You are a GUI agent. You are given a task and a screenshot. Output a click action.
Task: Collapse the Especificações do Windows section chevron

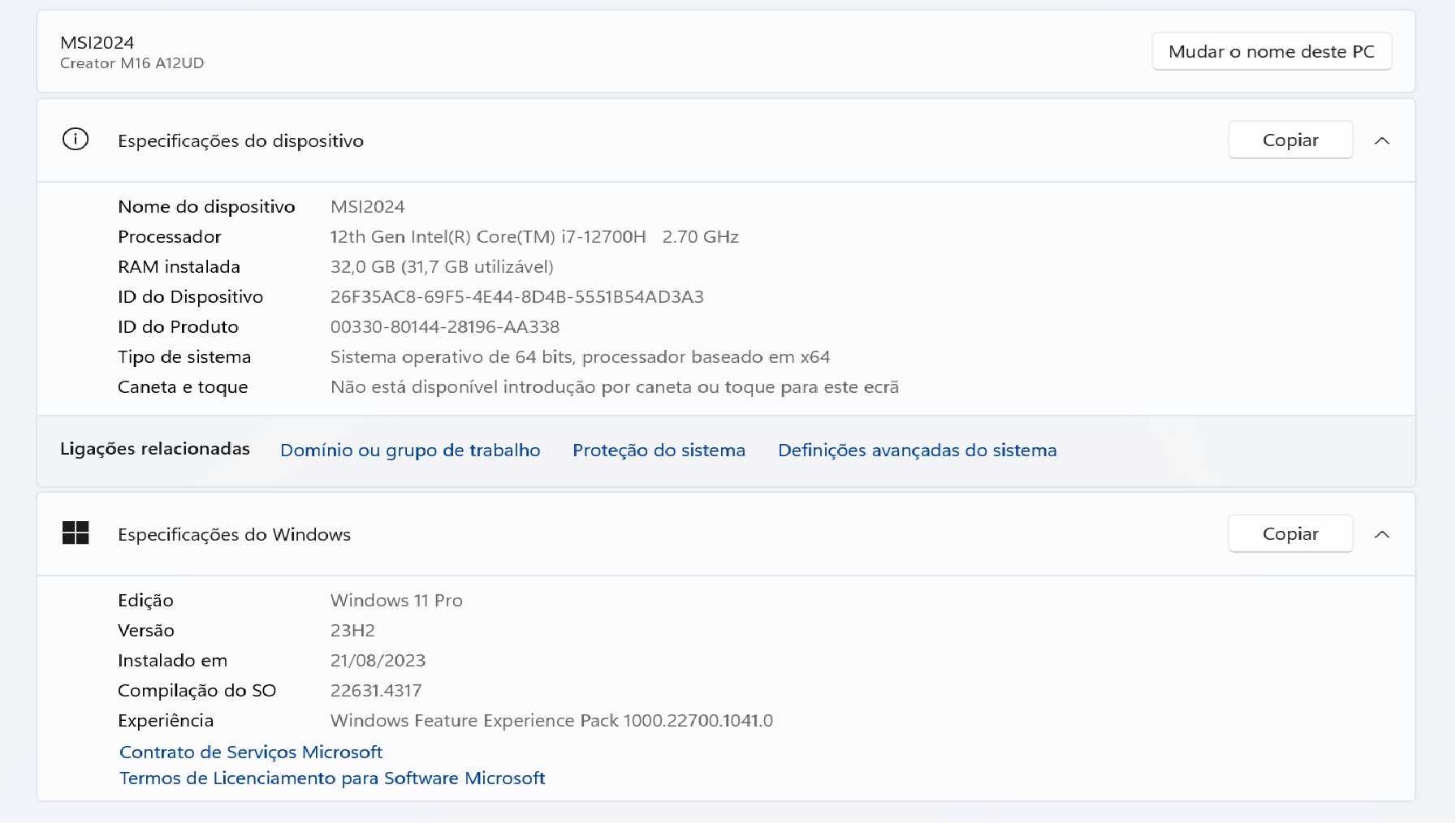[1382, 534]
